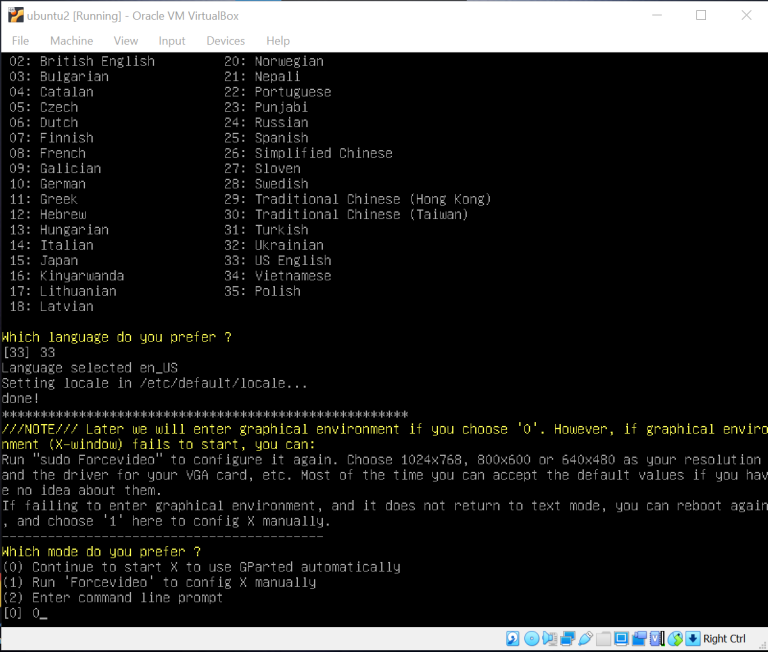The width and height of the screenshot is (768, 652).
Task: Click the audio speaker status icon
Action: (549, 639)
